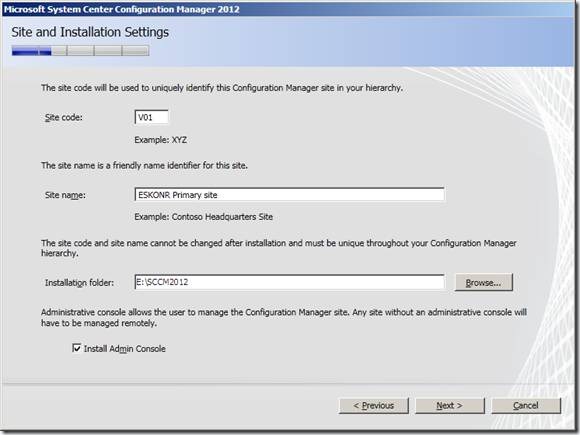Click the Site code input field
Image resolution: width=580 pixels, height=435 pixels.
[x=151, y=117]
